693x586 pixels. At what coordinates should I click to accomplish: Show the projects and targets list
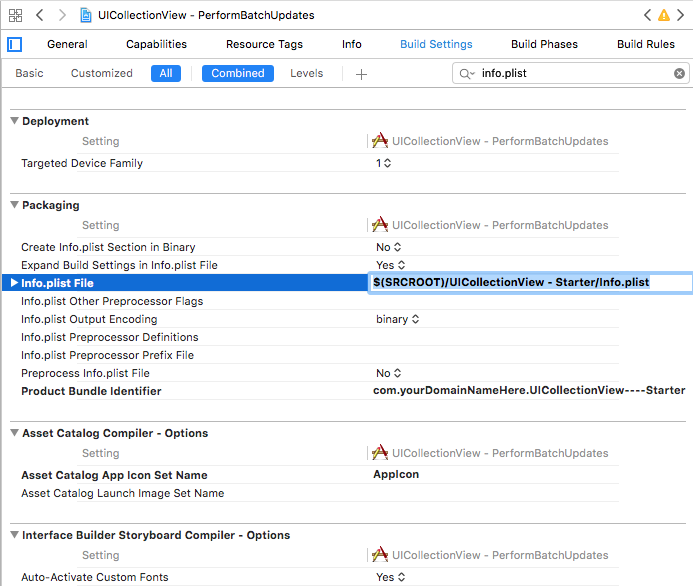click(x=15, y=44)
